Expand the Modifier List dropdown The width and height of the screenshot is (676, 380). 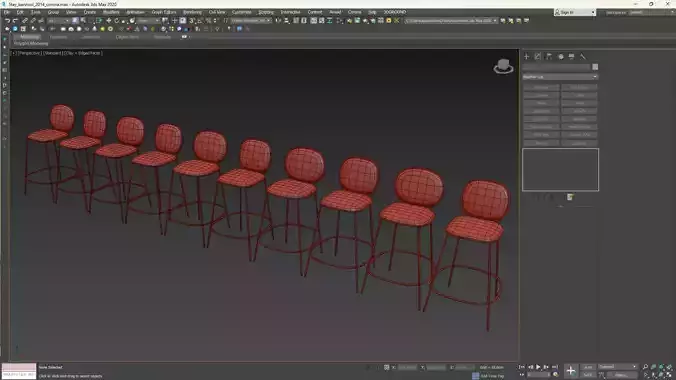[x=560, y=77]
